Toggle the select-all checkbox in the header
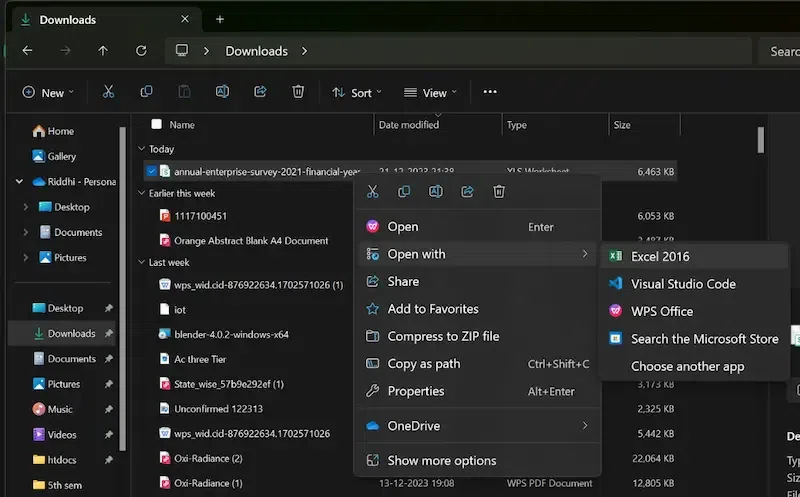The width and height of the screenshot is (800, 497). pyautogui.click(x=156, y=125)
